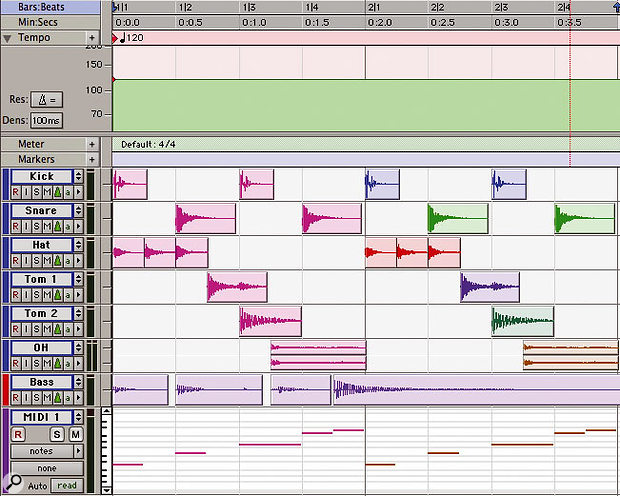Screen dimensions: 620x496
Task: Open the OH track height selector arrows
Action: [x=79, y=348]
